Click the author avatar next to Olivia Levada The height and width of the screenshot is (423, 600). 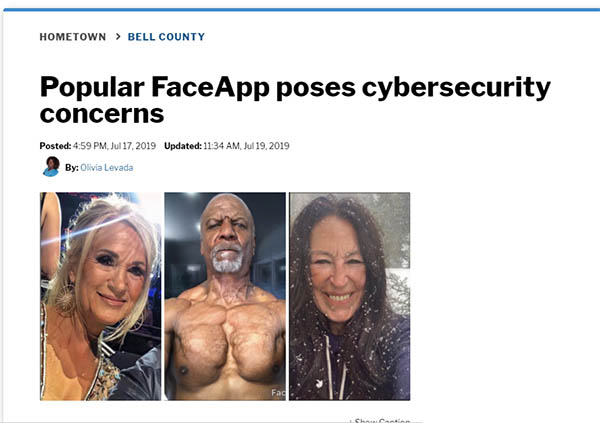click(51, 167)
